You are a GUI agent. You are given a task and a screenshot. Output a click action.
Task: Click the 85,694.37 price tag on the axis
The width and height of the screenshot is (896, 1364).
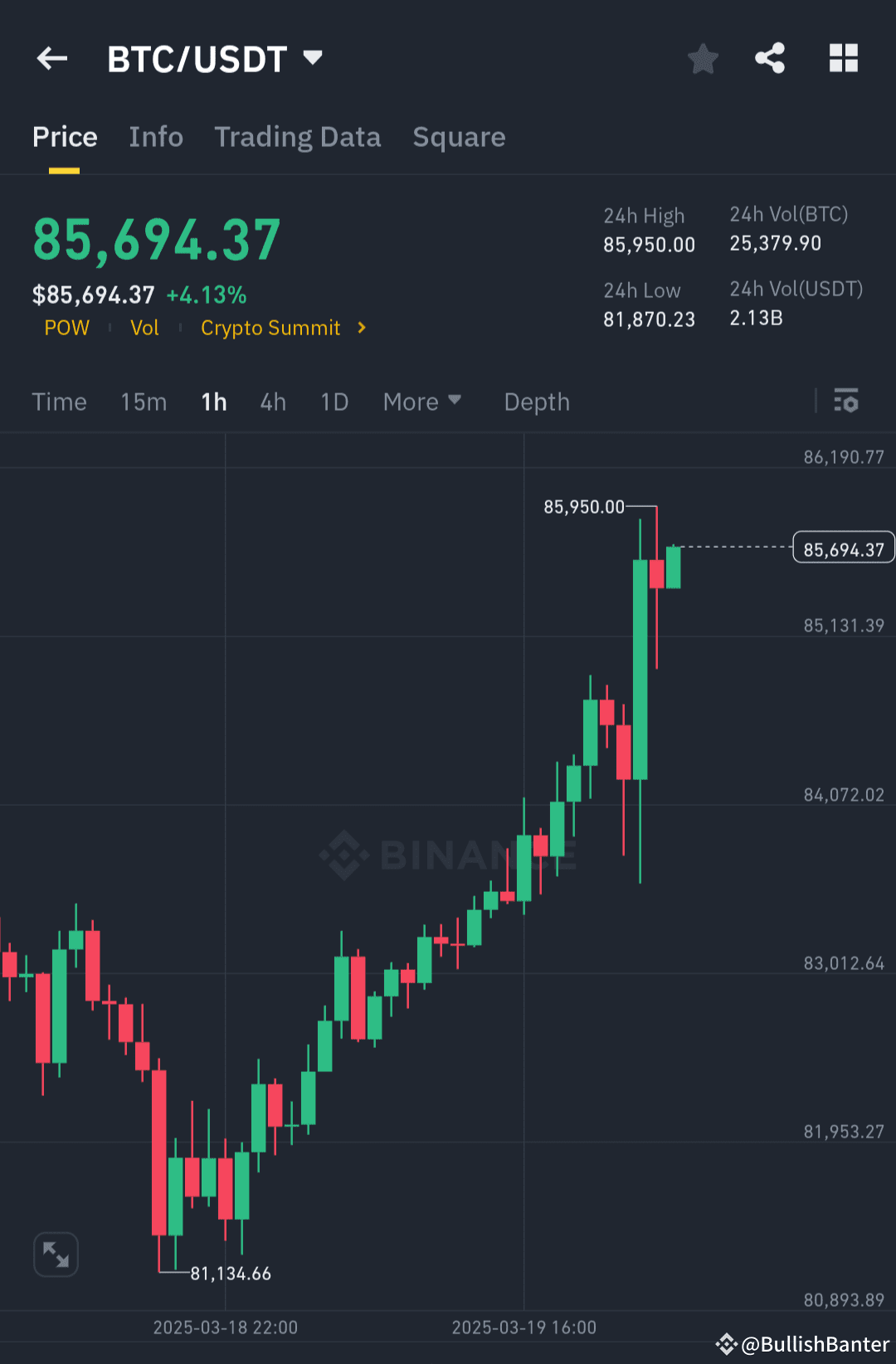click(x=843, y=548)
